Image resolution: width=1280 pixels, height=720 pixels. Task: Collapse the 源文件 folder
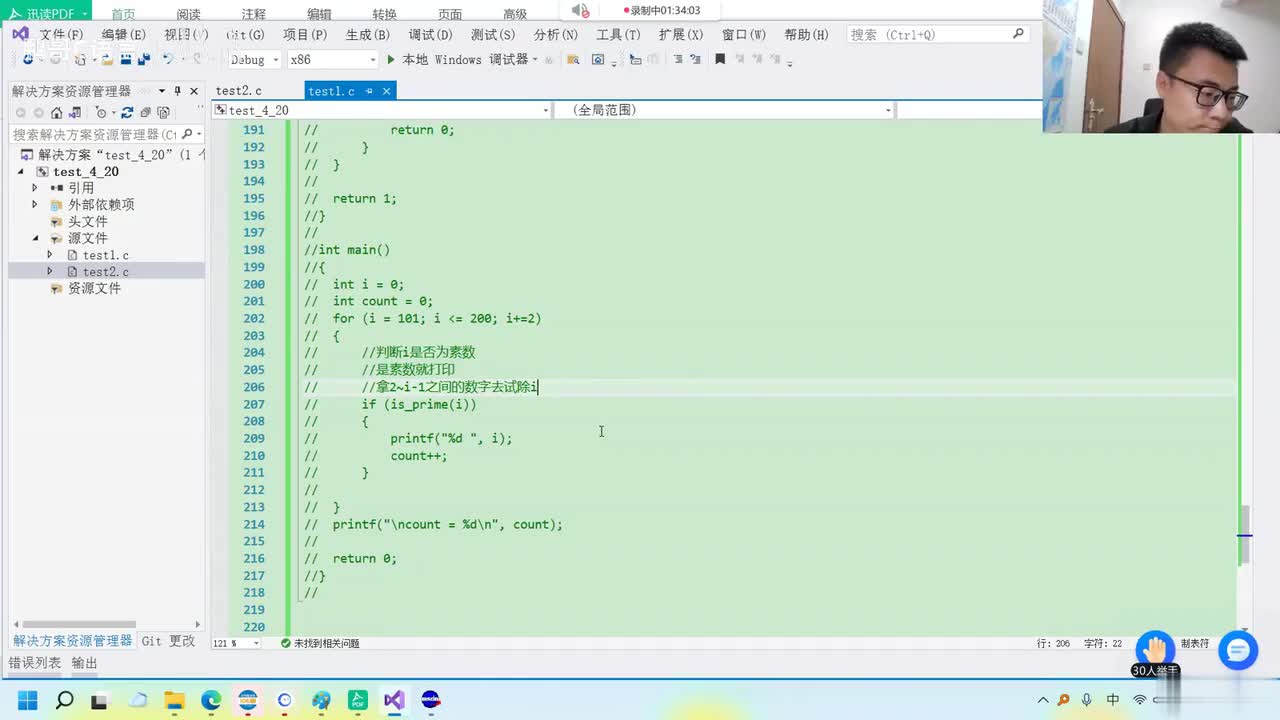35,238
